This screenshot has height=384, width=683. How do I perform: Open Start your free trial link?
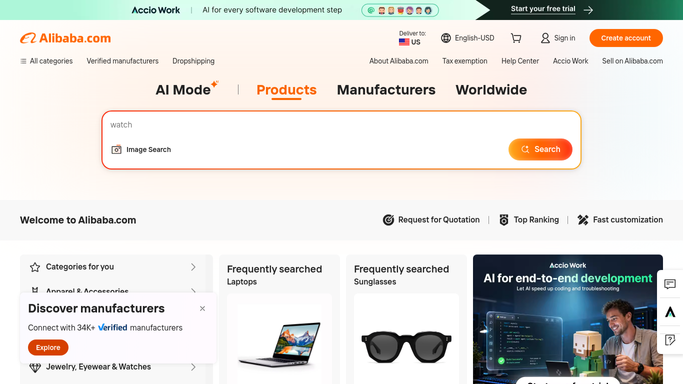(x=543, y=9)
